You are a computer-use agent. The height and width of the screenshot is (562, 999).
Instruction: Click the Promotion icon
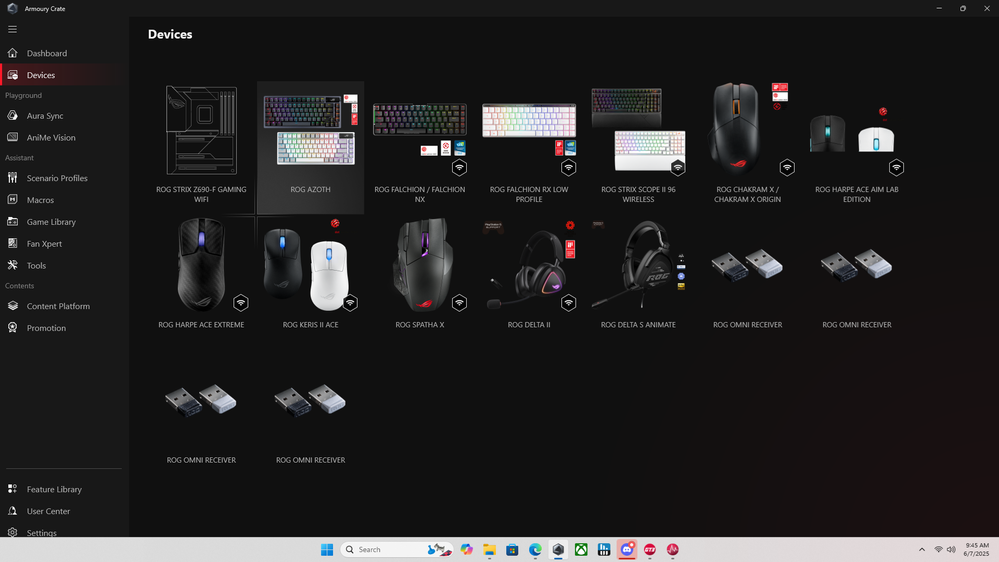(12, 328)
